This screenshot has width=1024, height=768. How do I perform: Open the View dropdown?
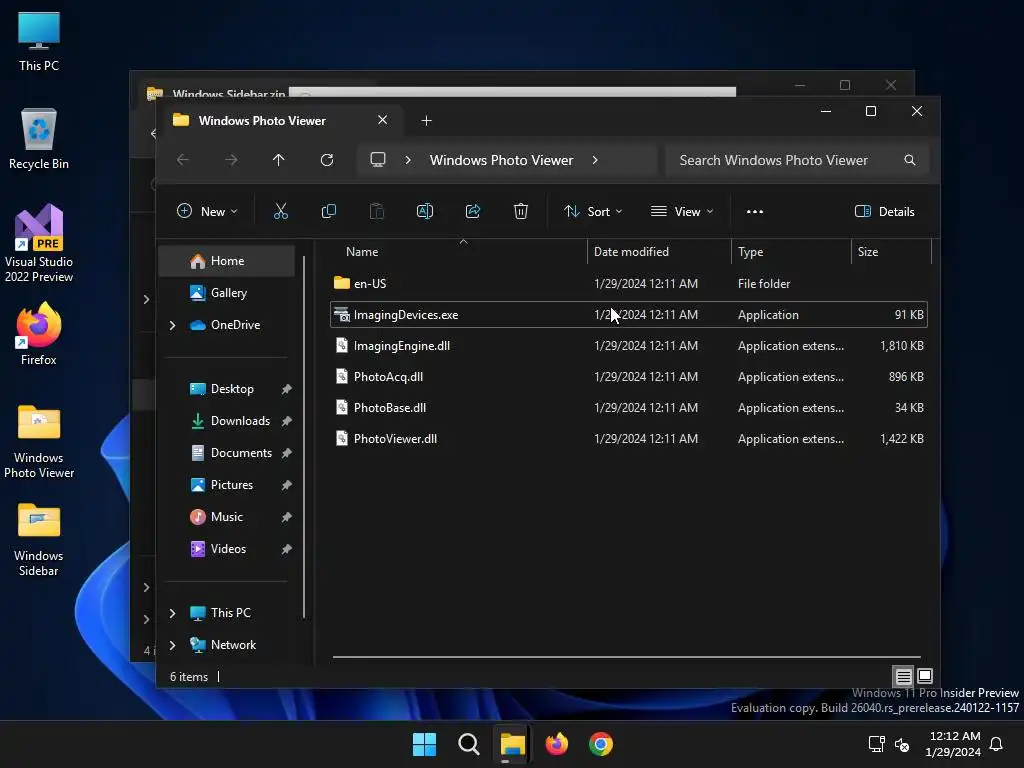[682, 212]
